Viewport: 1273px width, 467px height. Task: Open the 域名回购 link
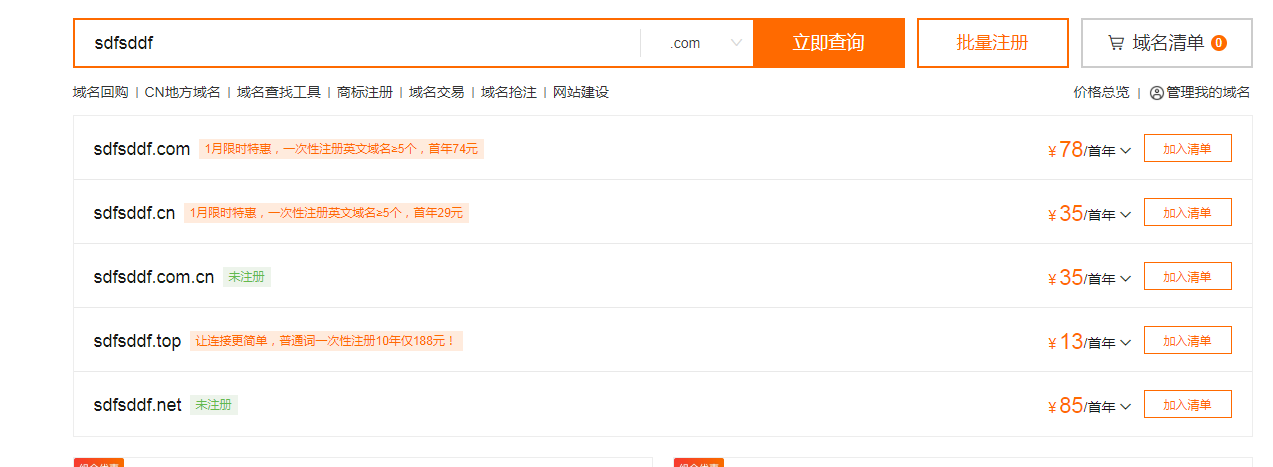tap(100, 92)
